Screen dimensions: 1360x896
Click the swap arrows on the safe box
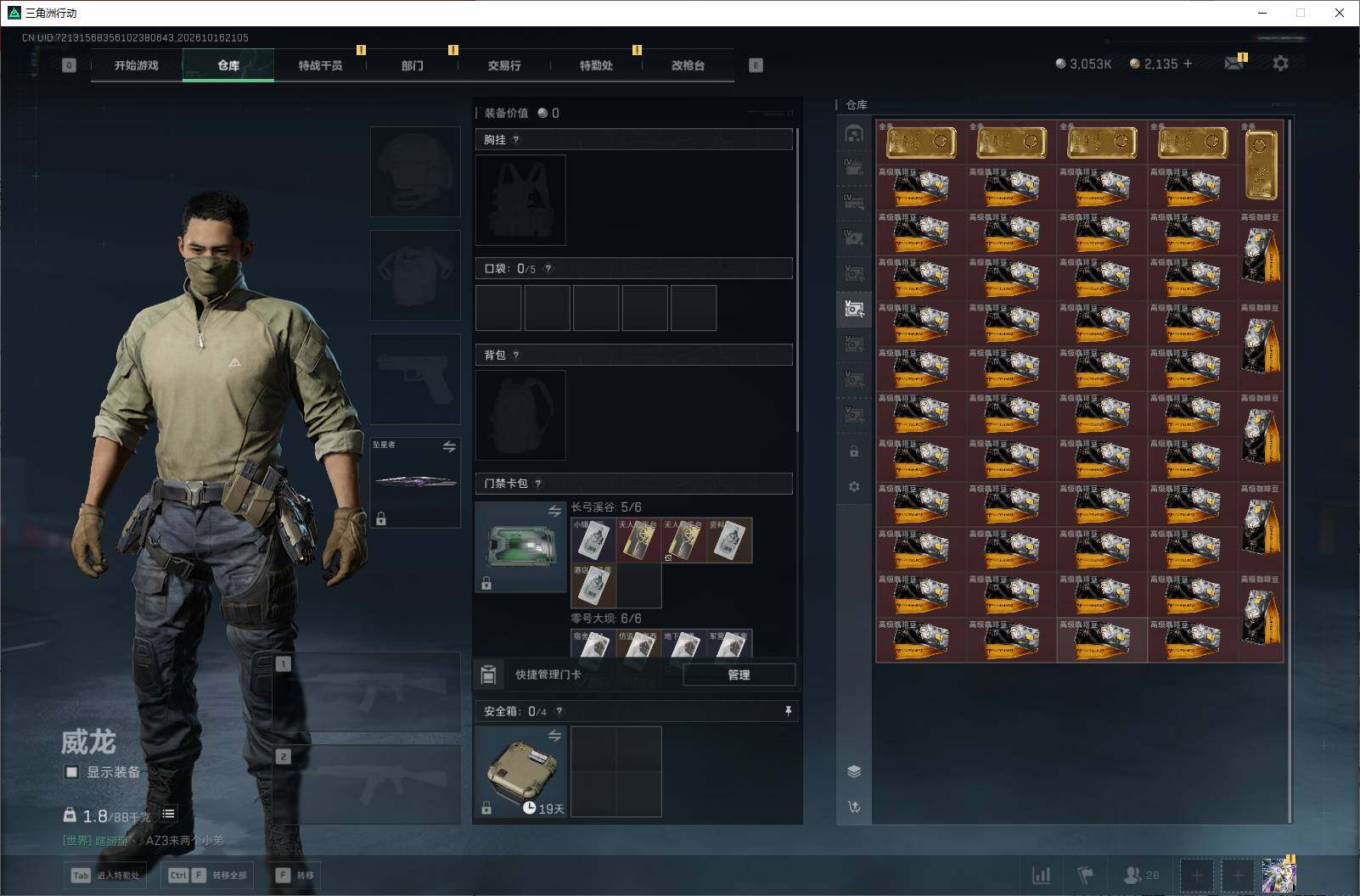pos(554,736)
